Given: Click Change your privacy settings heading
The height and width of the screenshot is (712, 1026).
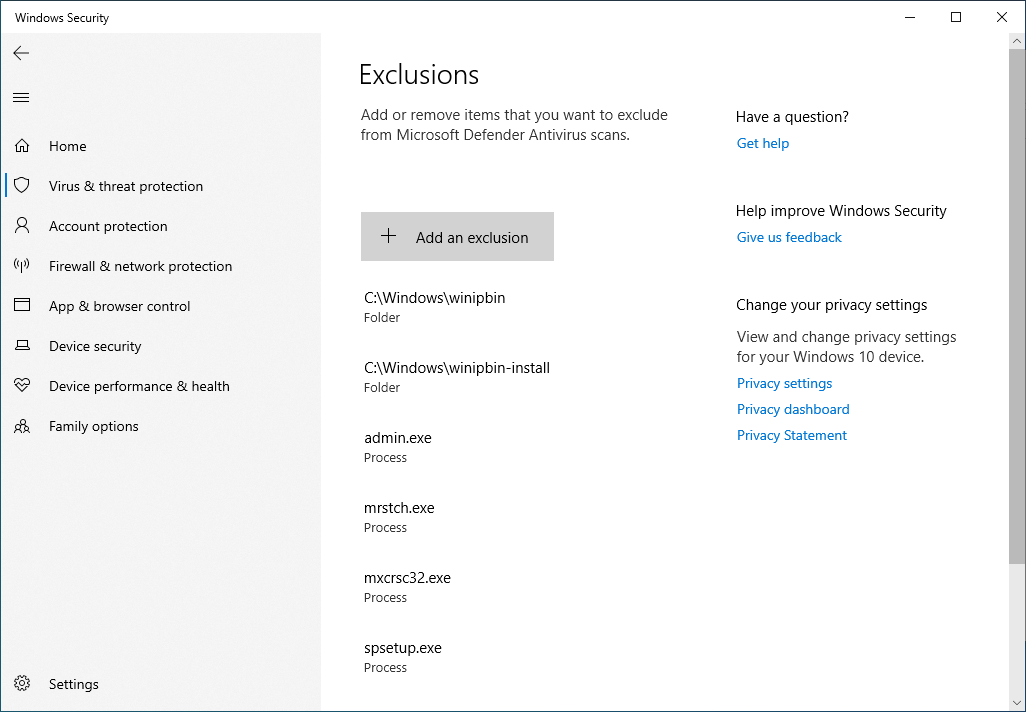Looking at the screenshot, I should pyautogui.click(x=831, y=305).
